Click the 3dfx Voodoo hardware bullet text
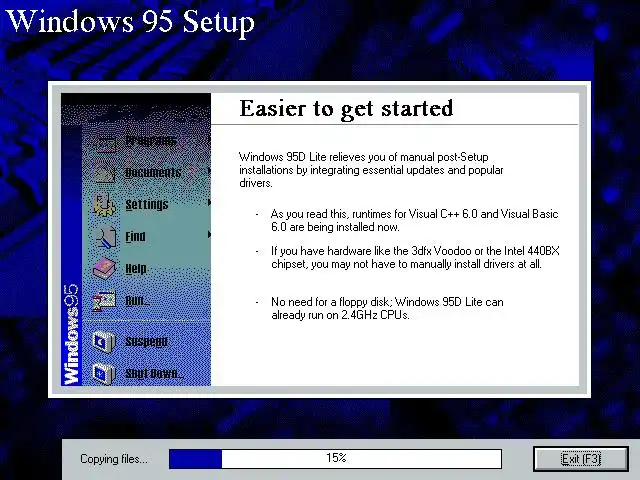This screenshot has height=480, width=640. pos(415,257)
